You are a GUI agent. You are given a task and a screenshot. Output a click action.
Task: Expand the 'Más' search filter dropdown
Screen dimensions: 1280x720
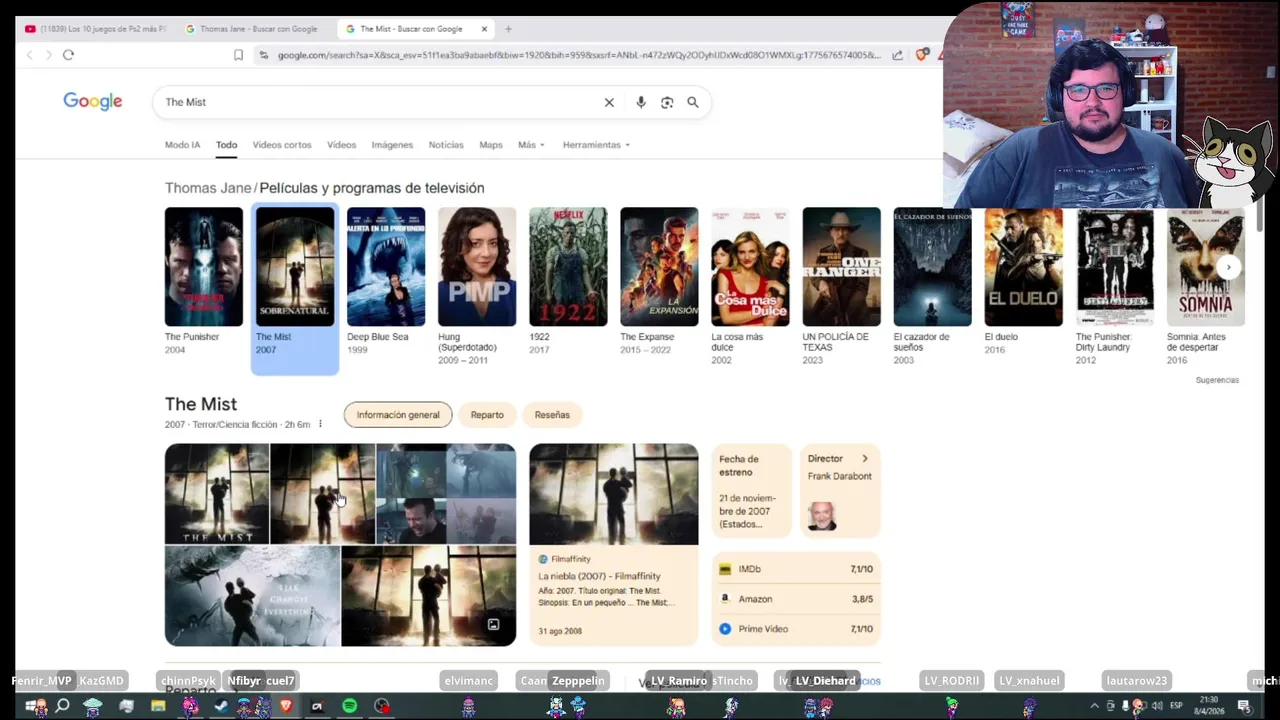tap(531, 145)
